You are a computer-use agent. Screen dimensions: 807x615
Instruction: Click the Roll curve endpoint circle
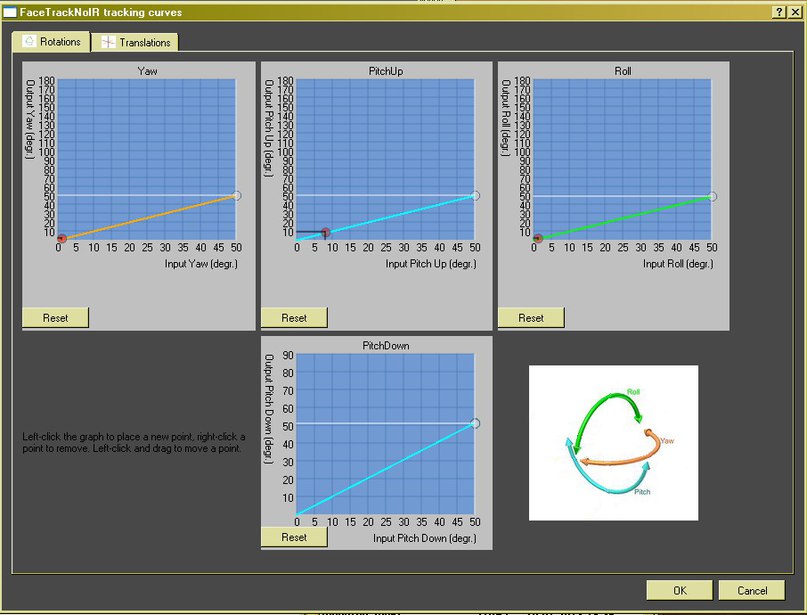(x=712, y=196)
